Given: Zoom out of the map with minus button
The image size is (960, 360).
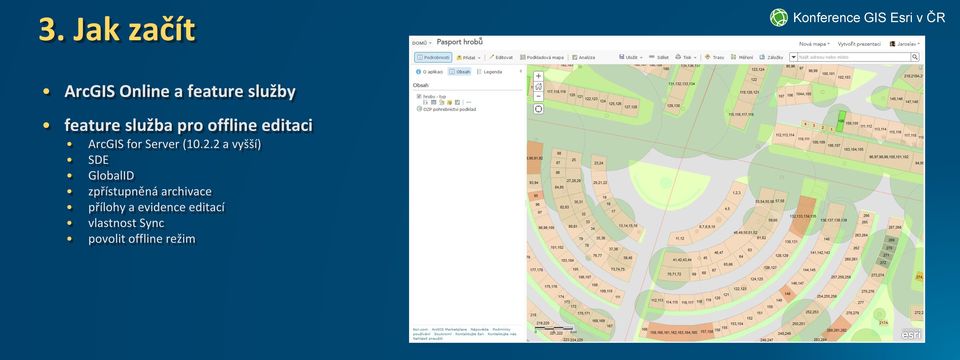Looking at the screenshot, I should 538,96.
